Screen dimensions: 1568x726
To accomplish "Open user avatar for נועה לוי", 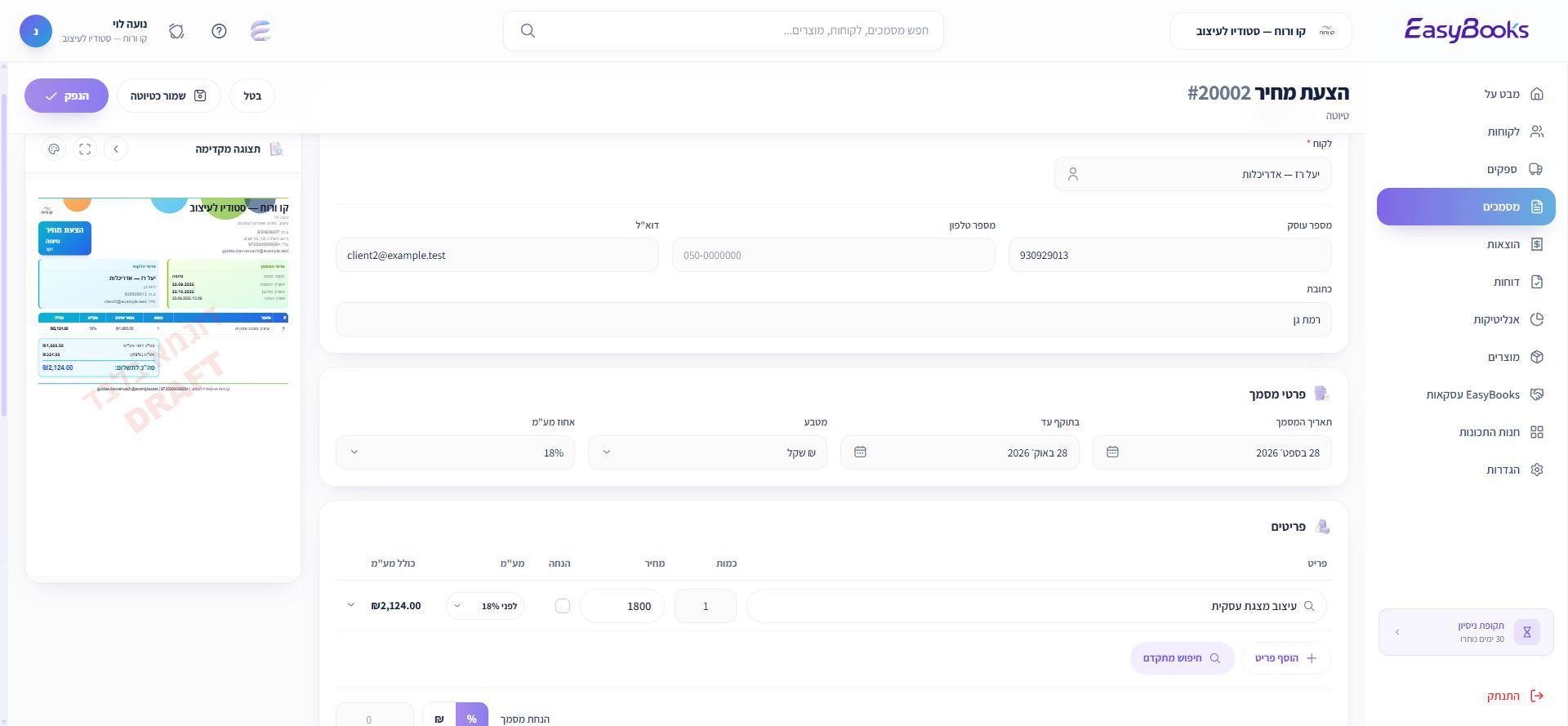I will [x=36, y=31].
